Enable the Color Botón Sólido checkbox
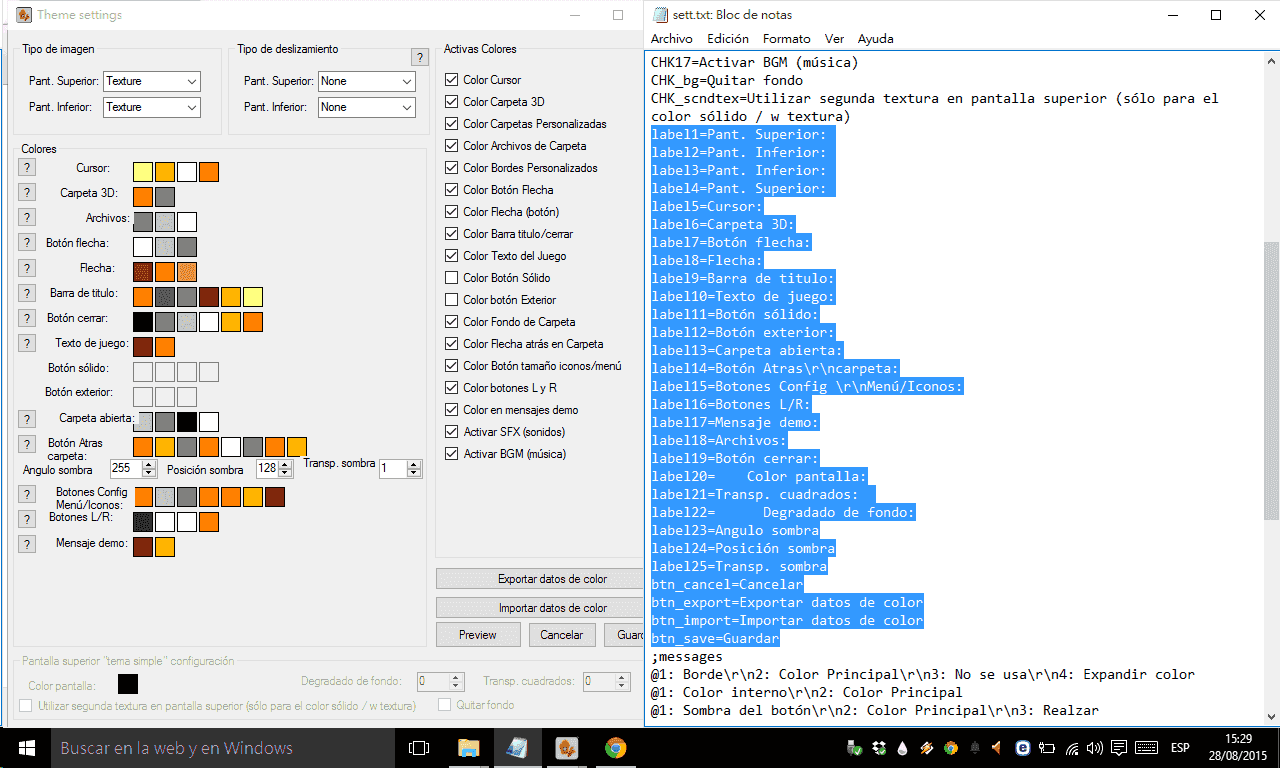This screenshot has height=768, width=1280. coord(452,278)
